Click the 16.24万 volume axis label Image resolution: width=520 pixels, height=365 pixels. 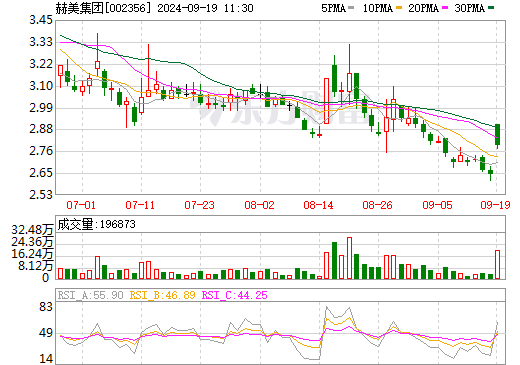tap(32, 254)
